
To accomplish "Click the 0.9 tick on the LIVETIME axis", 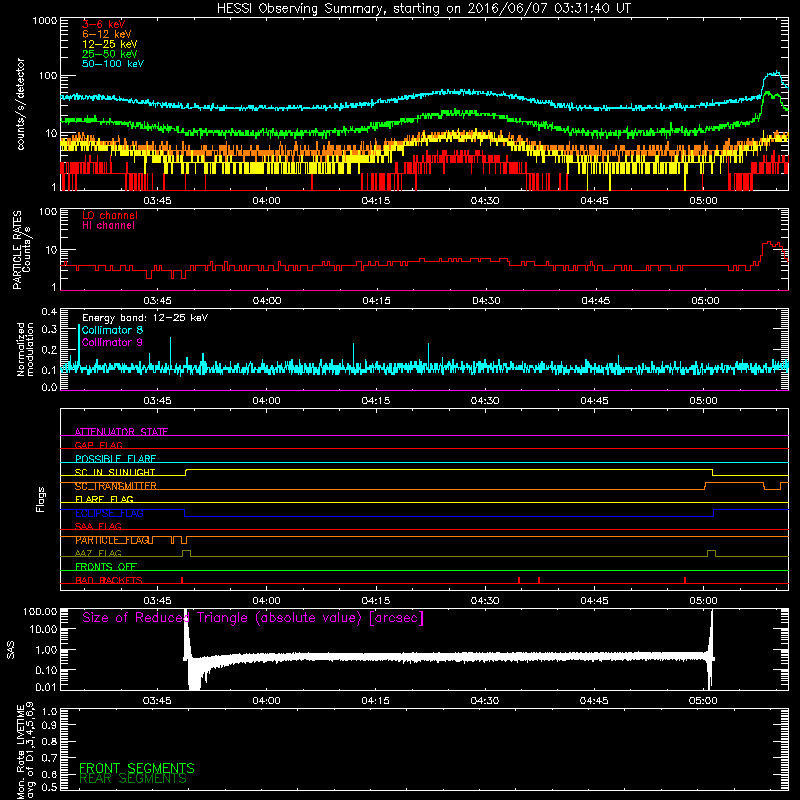I will [49, 725].
